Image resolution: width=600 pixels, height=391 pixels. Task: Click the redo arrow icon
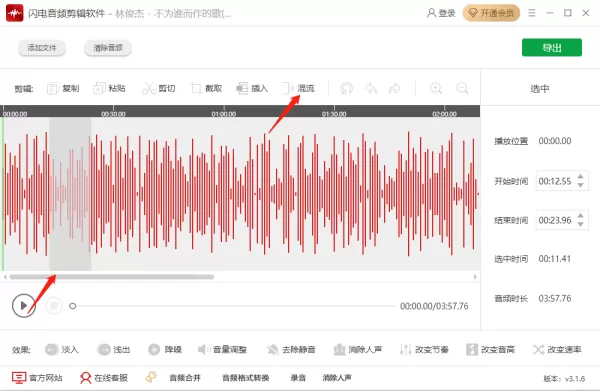coord(395,88)
